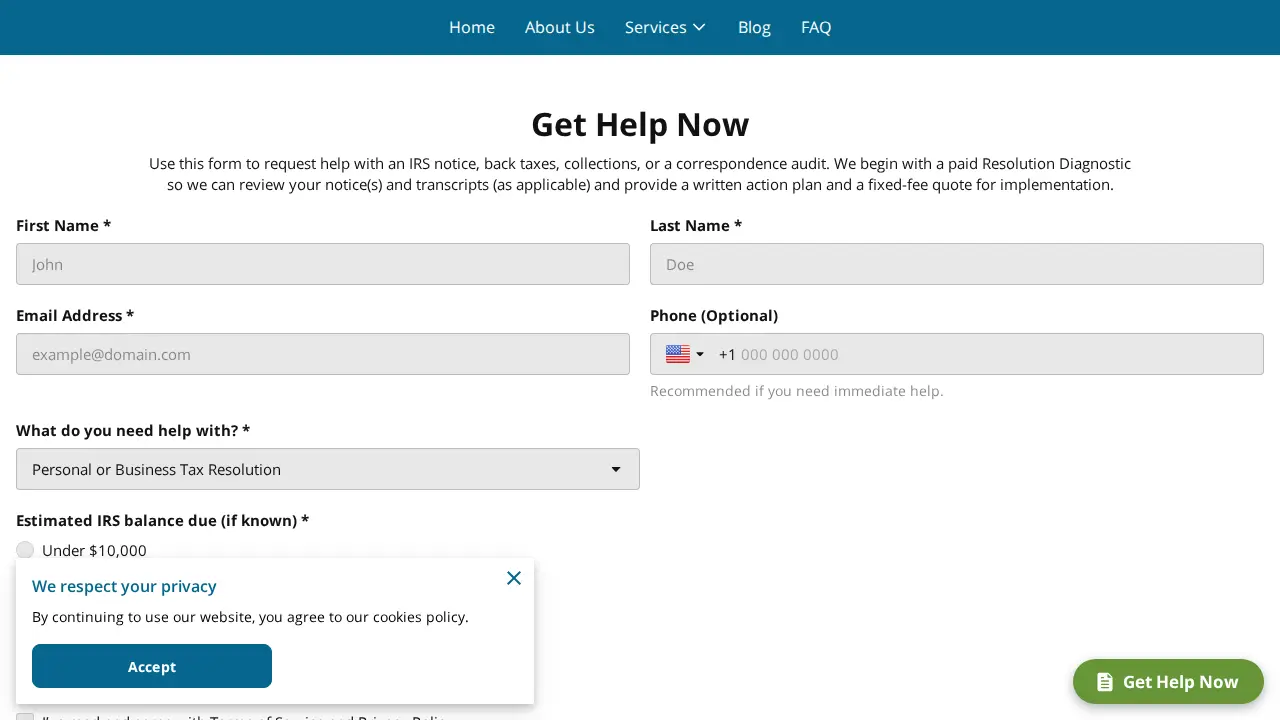This screenshot has height=720, width=1280.
Task: Open the About Us page
Action: 560,27
